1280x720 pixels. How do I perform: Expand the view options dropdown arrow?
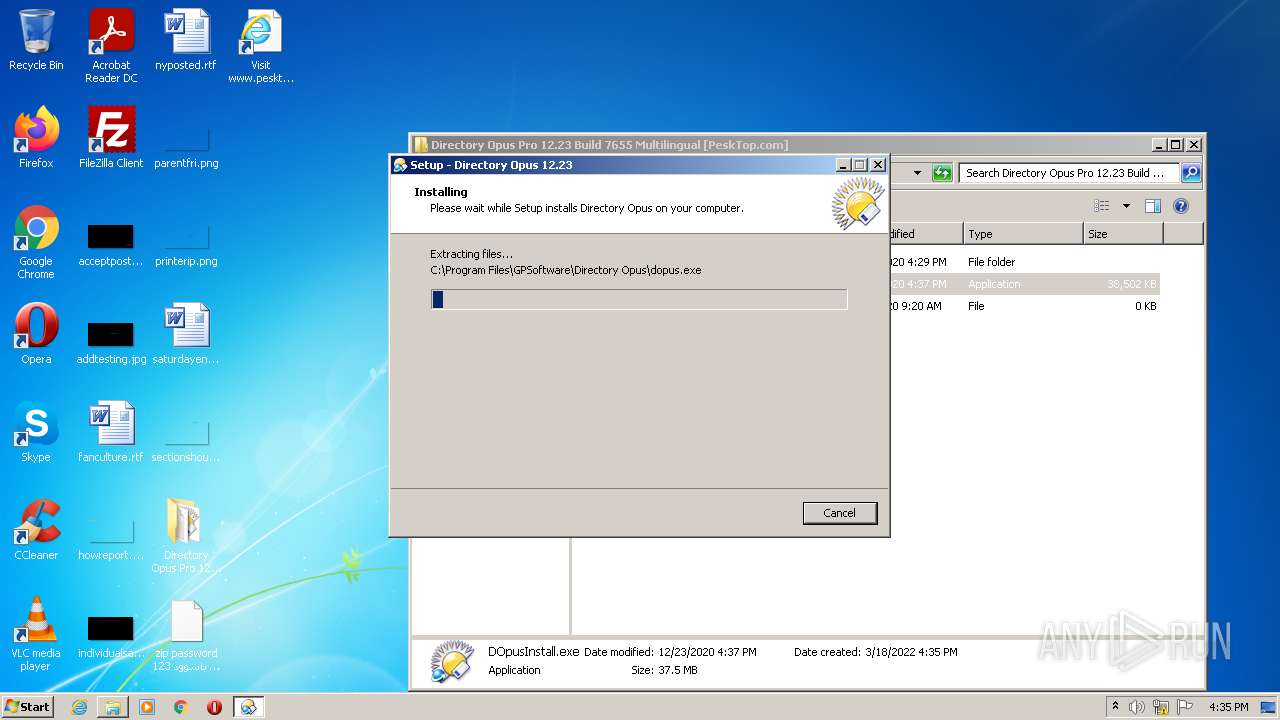click(x=1126, y=206)
